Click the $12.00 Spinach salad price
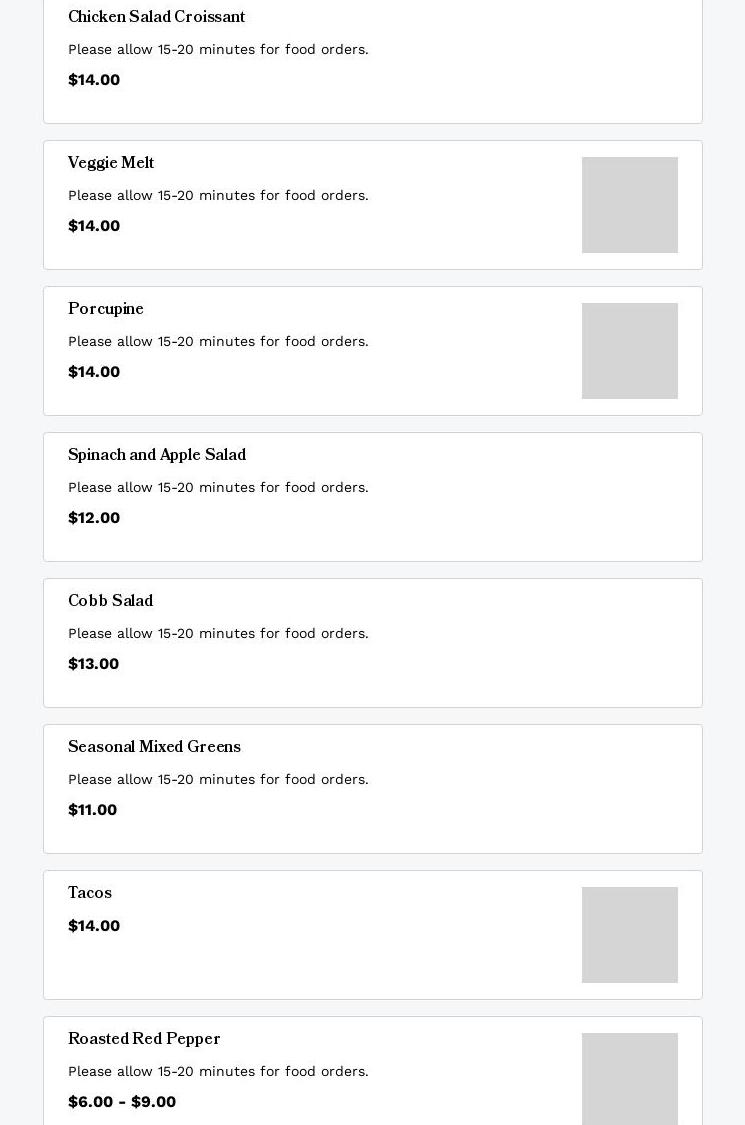This screenshot has width=745, height=1125. [x=94, y=518]
